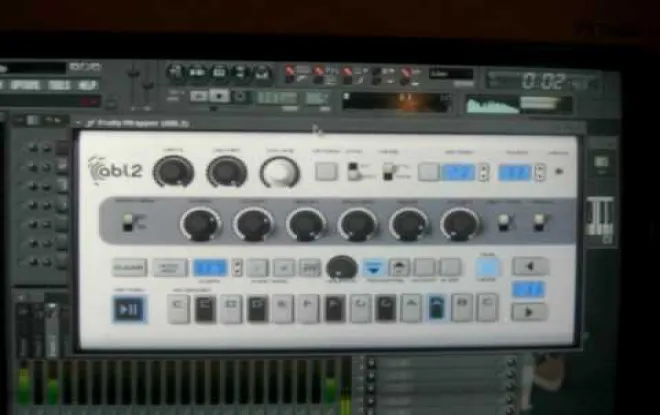Click the fifth round shortcut button in FL toolbar
Screen dimensions: 660x415
[262, 72]
